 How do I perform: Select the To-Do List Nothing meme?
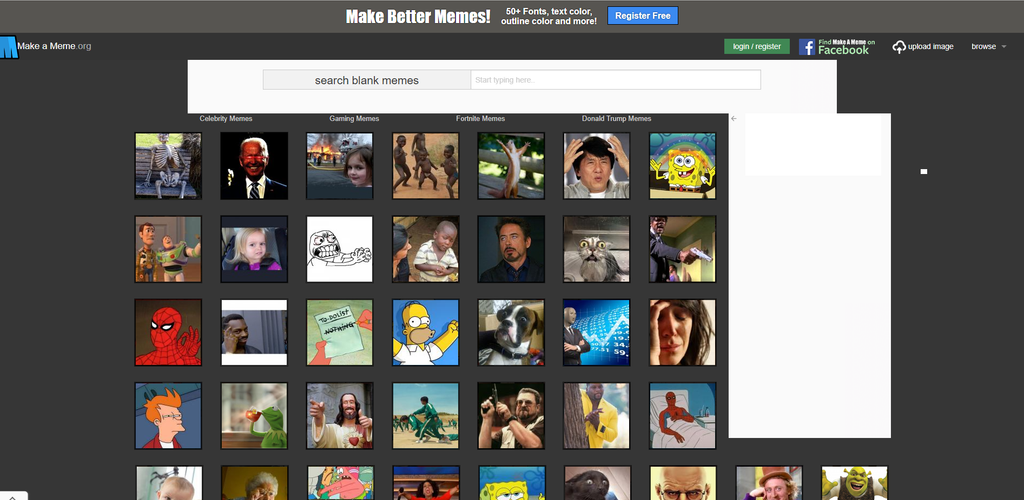(x=339, y=332)
